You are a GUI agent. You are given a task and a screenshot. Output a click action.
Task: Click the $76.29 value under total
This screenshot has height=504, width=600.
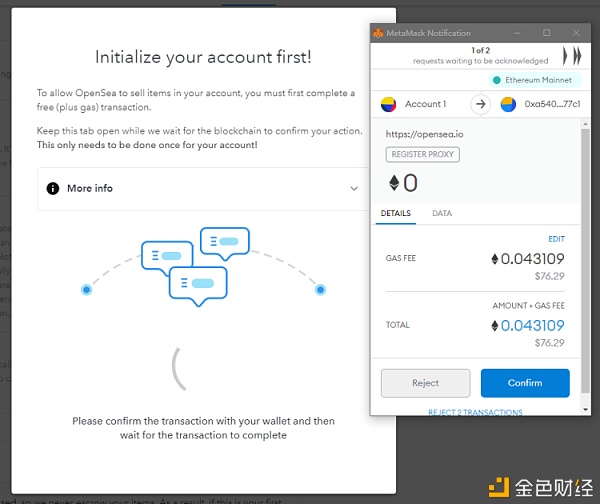(549, 343)
